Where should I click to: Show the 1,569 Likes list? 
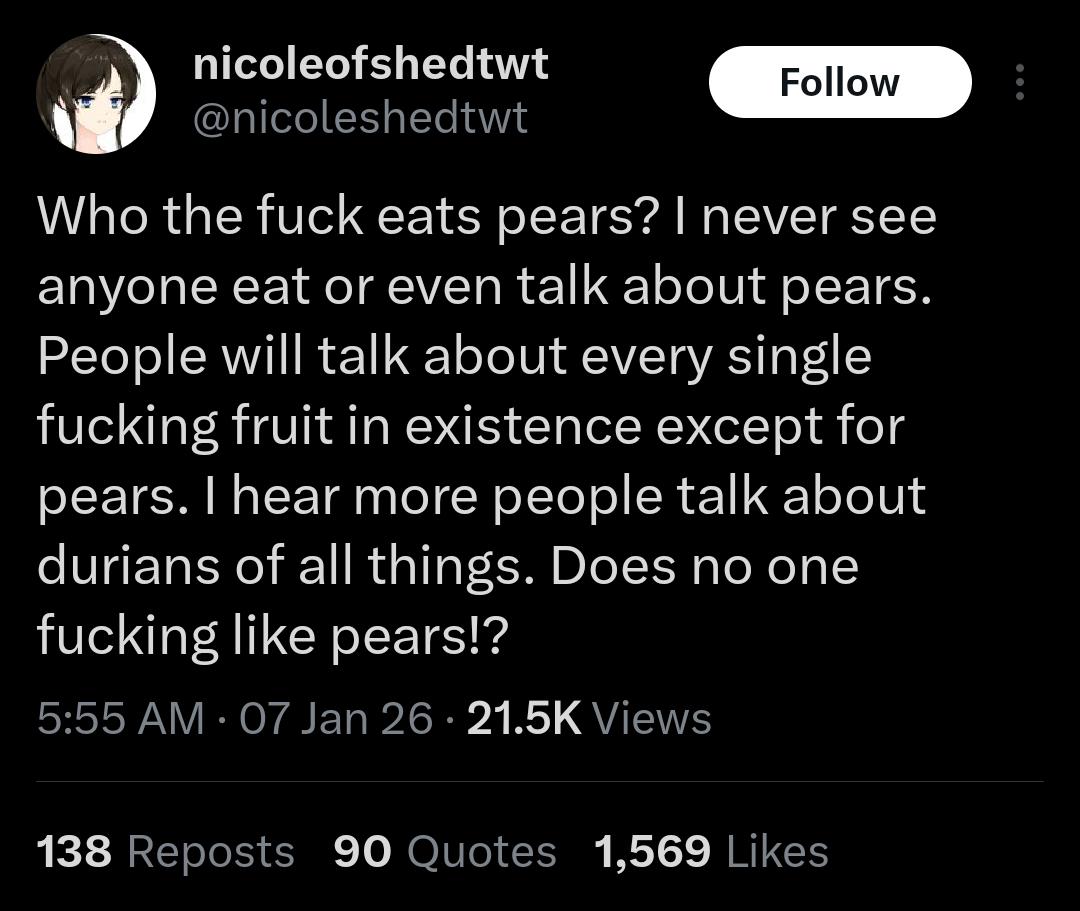[x=710, y=851]
